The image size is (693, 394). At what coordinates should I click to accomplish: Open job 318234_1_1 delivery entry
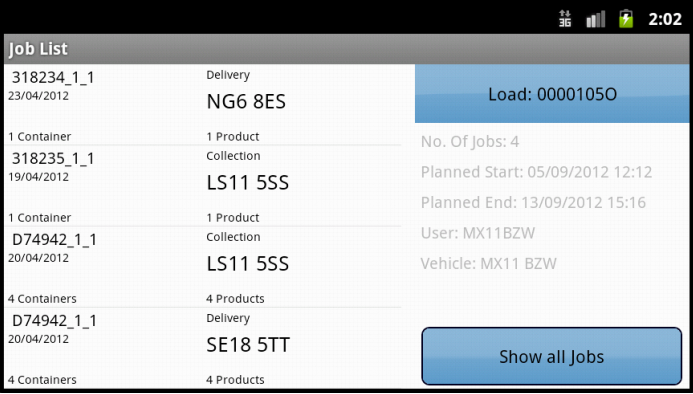(203, 105)
